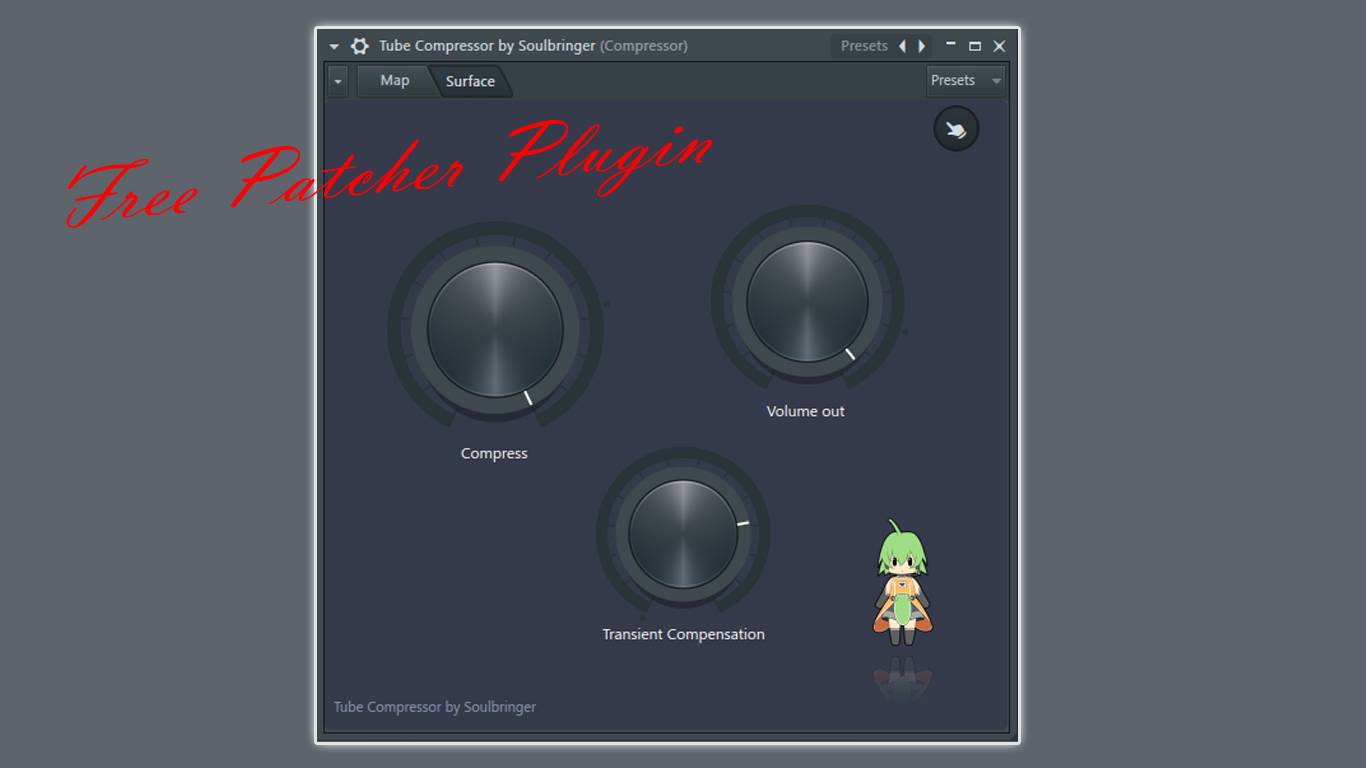
Task: Click the "Transient Compensation" label text
Action: [x=683, y=634]
